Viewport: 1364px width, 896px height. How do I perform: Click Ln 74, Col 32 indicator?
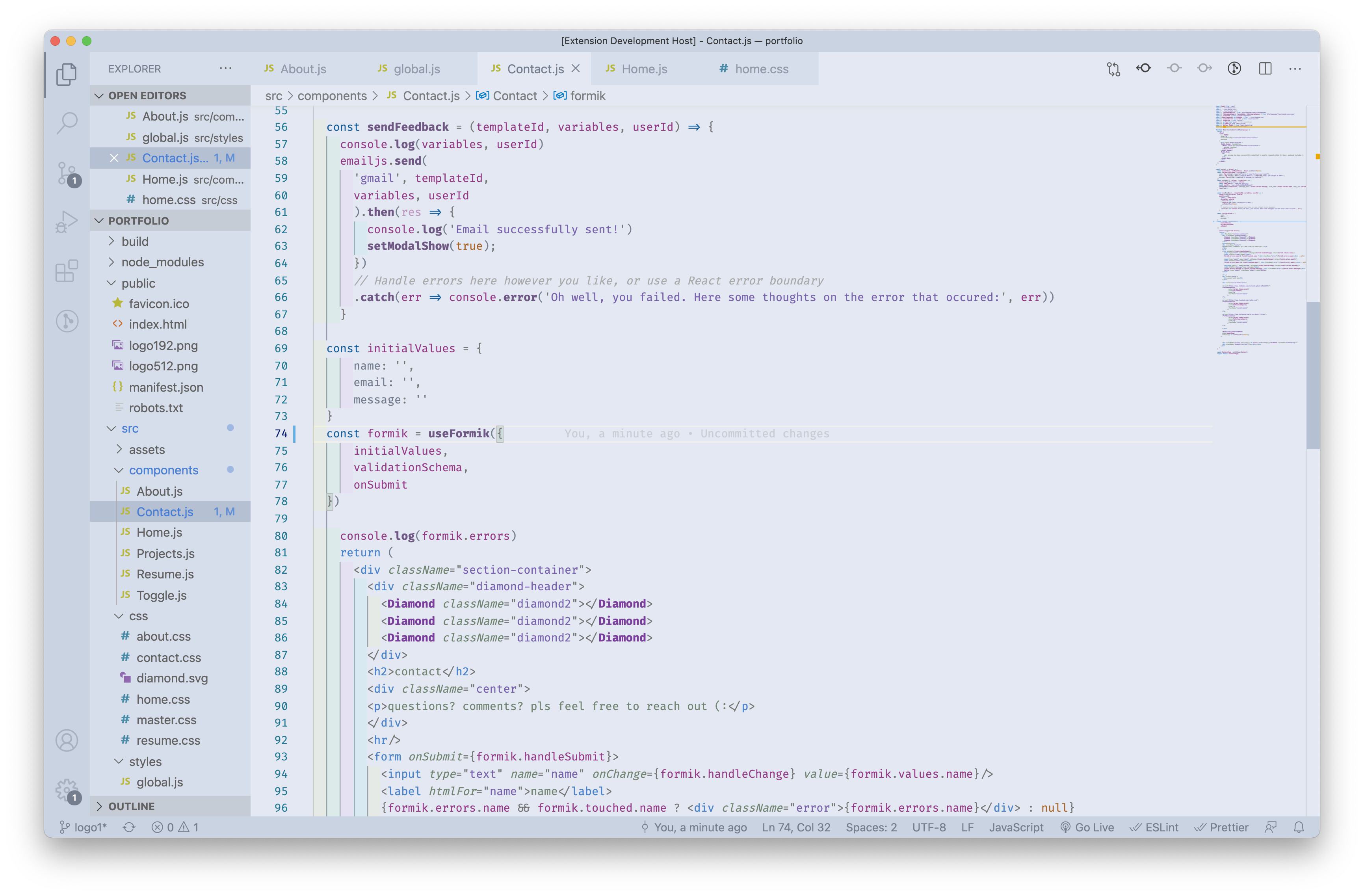[x=795, y=827]
